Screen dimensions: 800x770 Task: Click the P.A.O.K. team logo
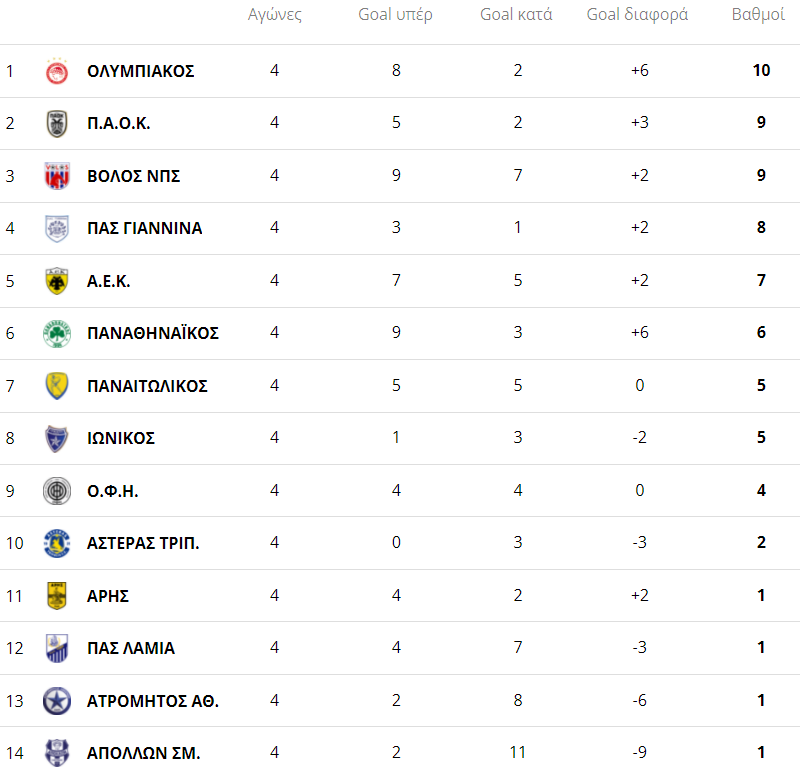(x=57, y=124)
